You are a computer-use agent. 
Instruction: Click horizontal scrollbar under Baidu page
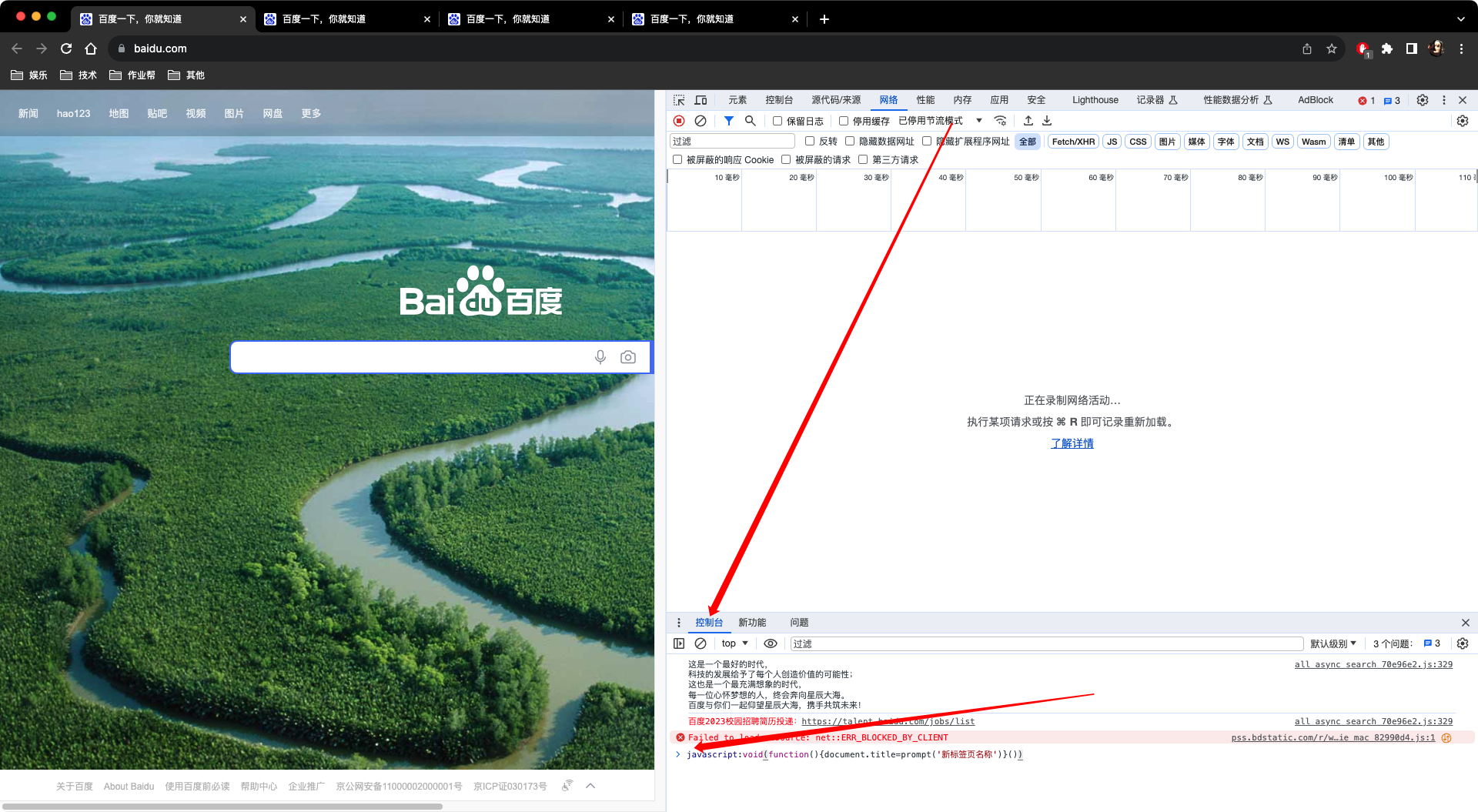tap(222, 807)
